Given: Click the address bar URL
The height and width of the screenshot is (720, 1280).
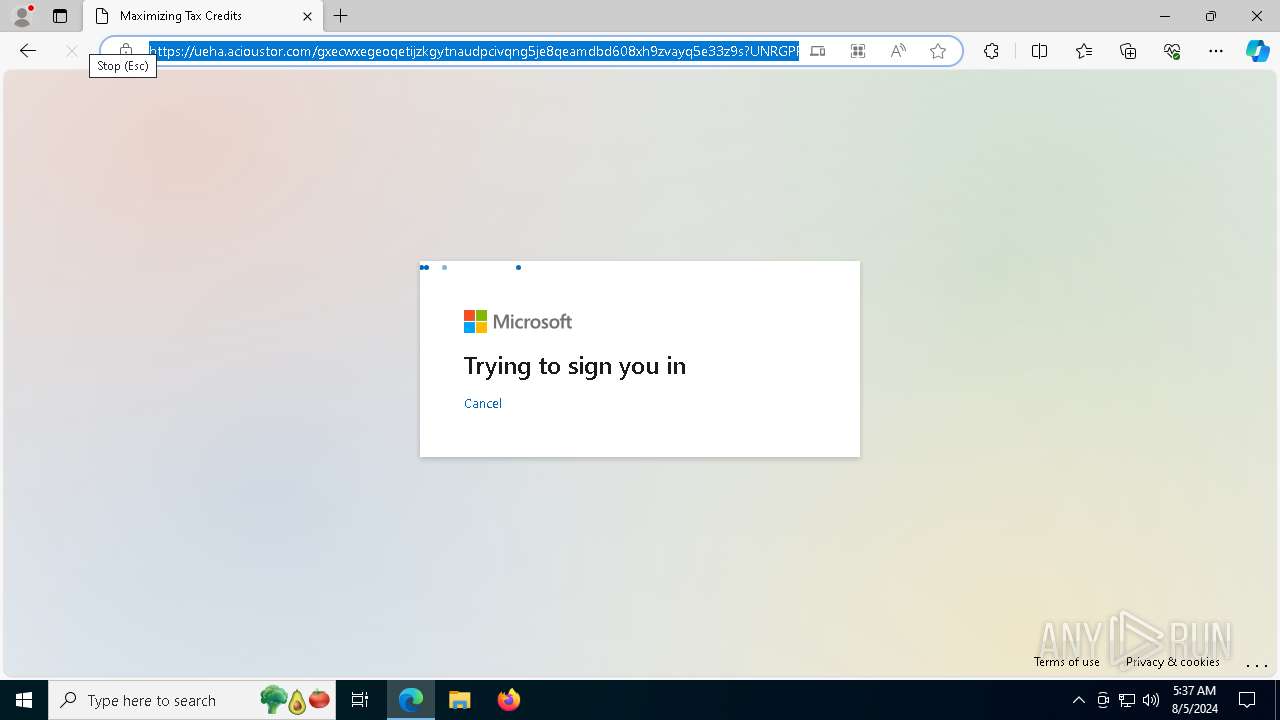Looking at the screenshot, I should pyautogui.click(x=474, y=51).
